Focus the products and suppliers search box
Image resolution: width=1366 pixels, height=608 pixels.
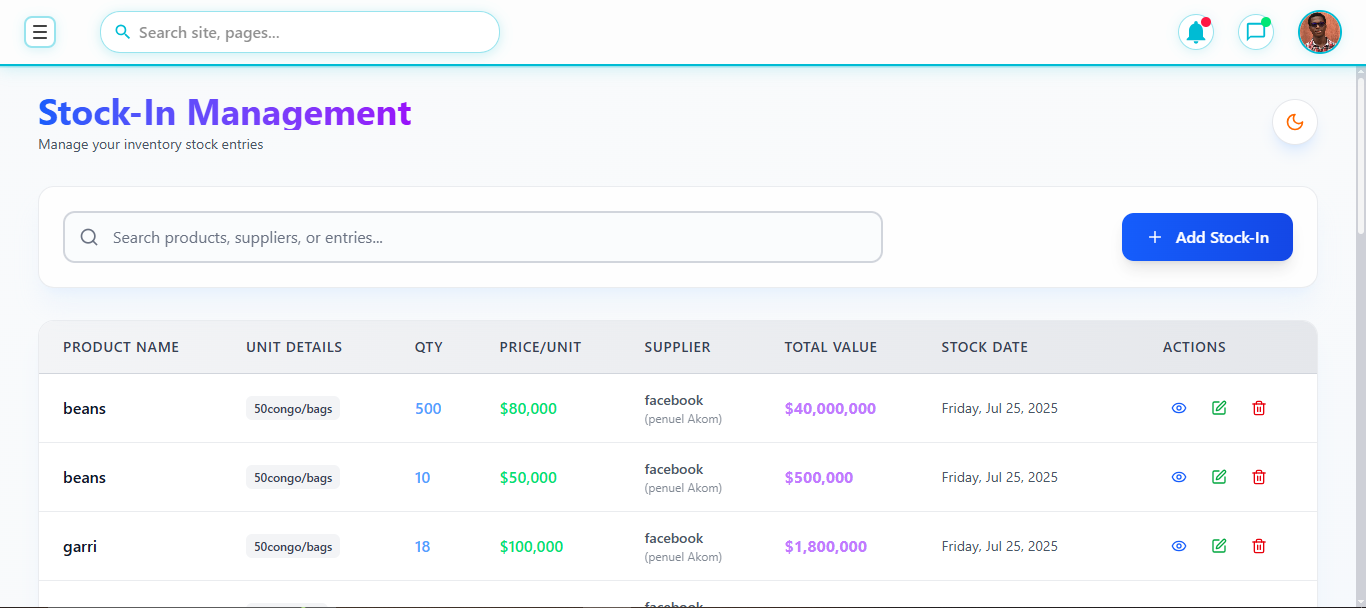473,237
